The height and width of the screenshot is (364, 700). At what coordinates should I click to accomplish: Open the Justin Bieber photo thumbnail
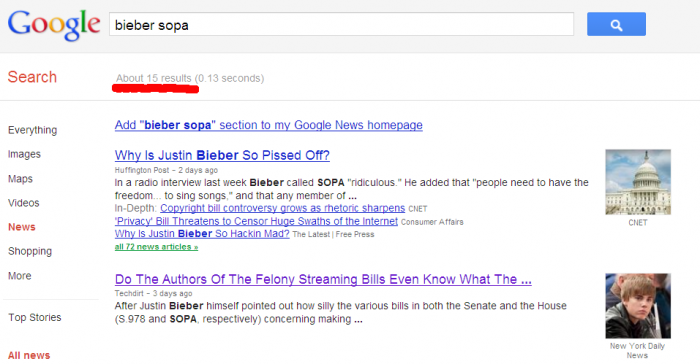point(638,306)
